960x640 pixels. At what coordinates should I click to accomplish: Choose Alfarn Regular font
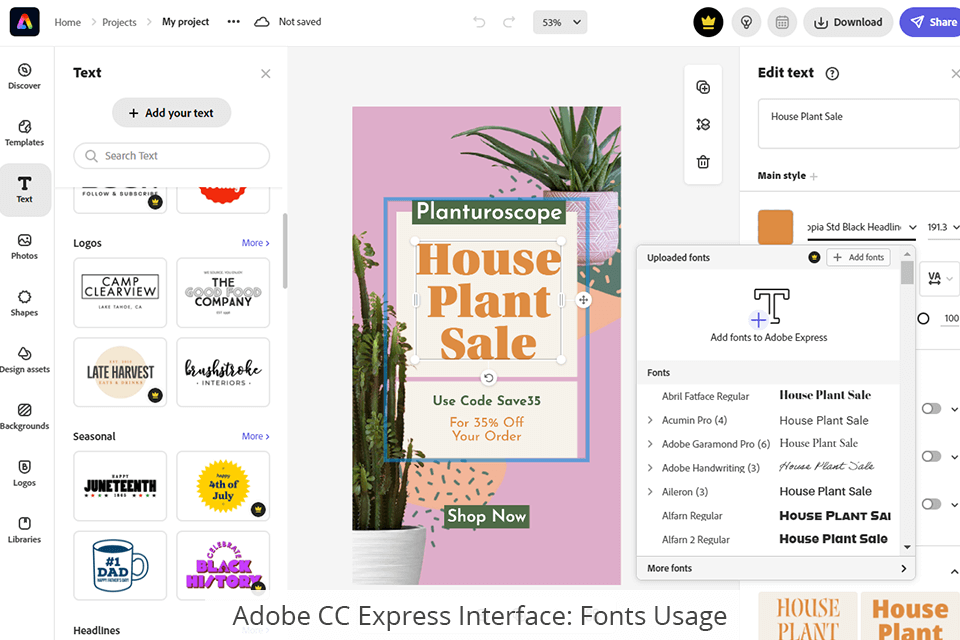768,516
